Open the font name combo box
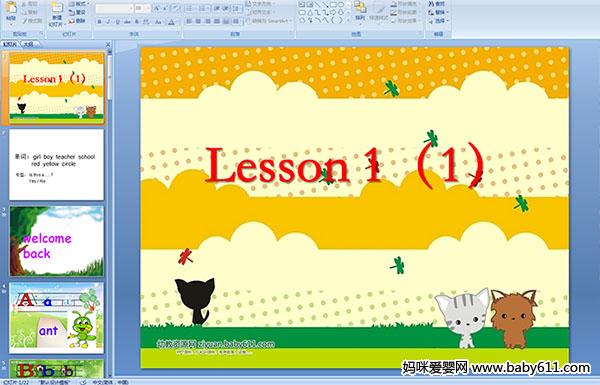 [x=114, y=8]
